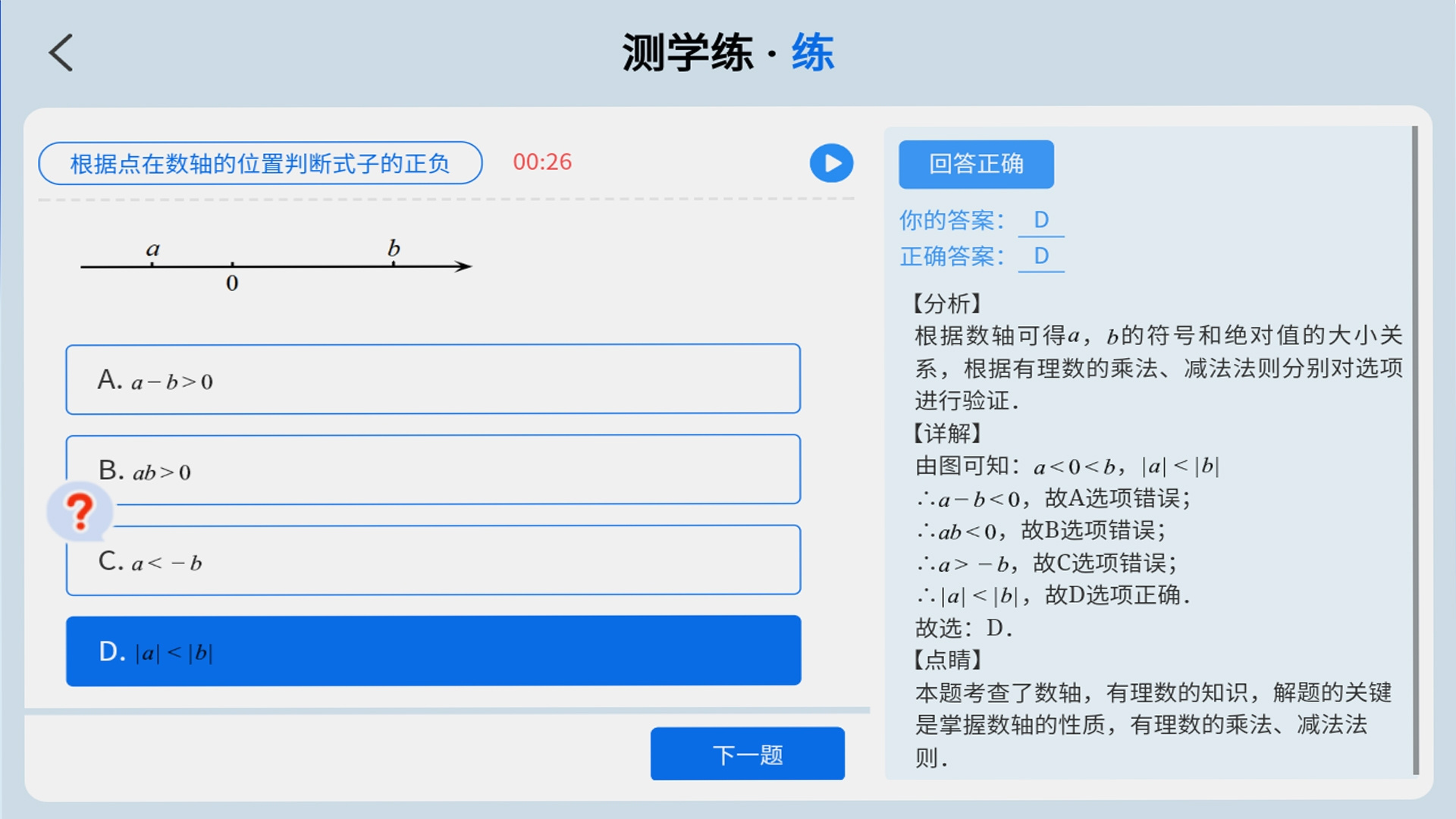Select option C. a<−b

click(433, 560)
